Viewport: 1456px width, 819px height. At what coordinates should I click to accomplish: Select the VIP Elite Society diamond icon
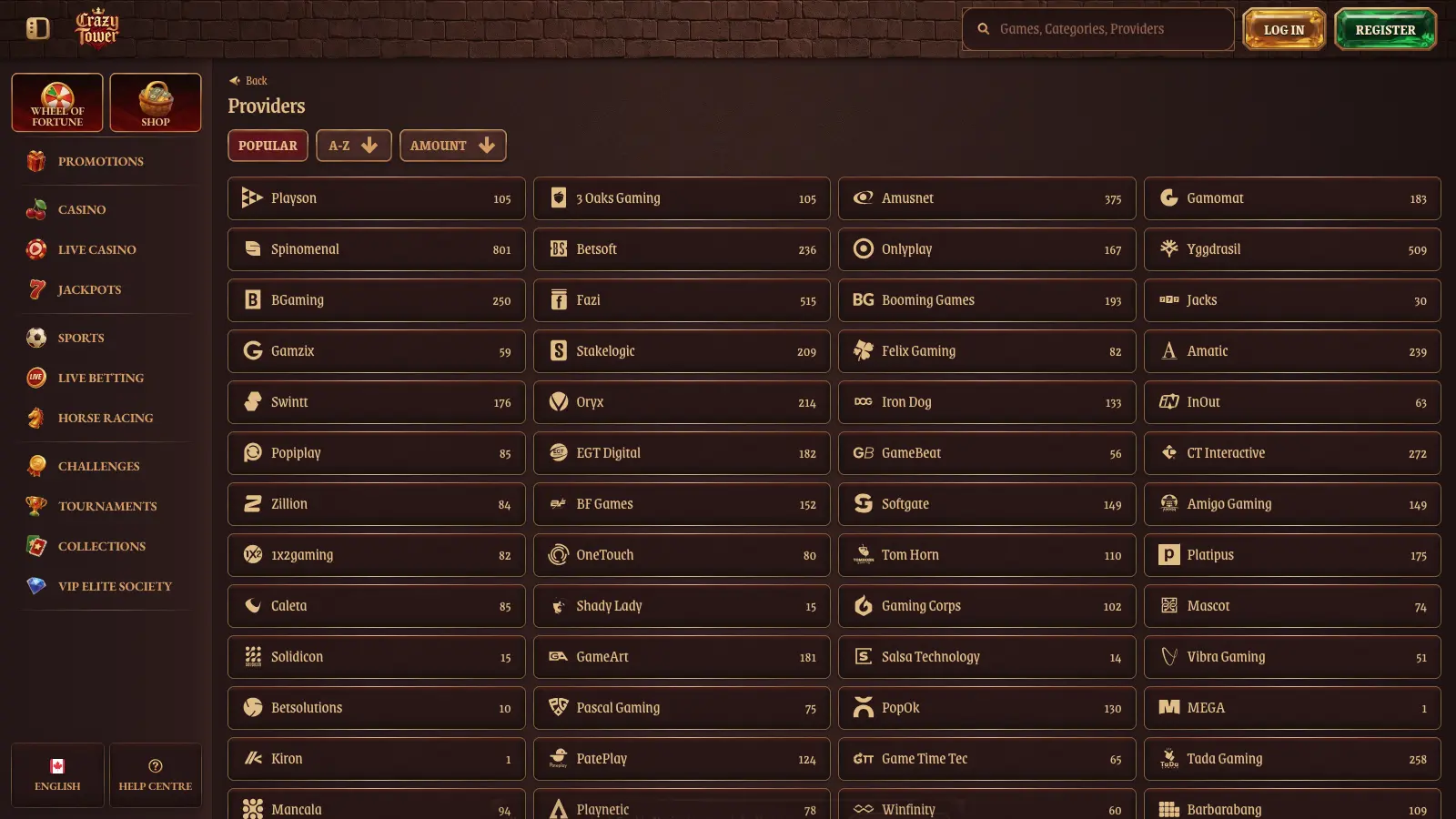(36, 586)
